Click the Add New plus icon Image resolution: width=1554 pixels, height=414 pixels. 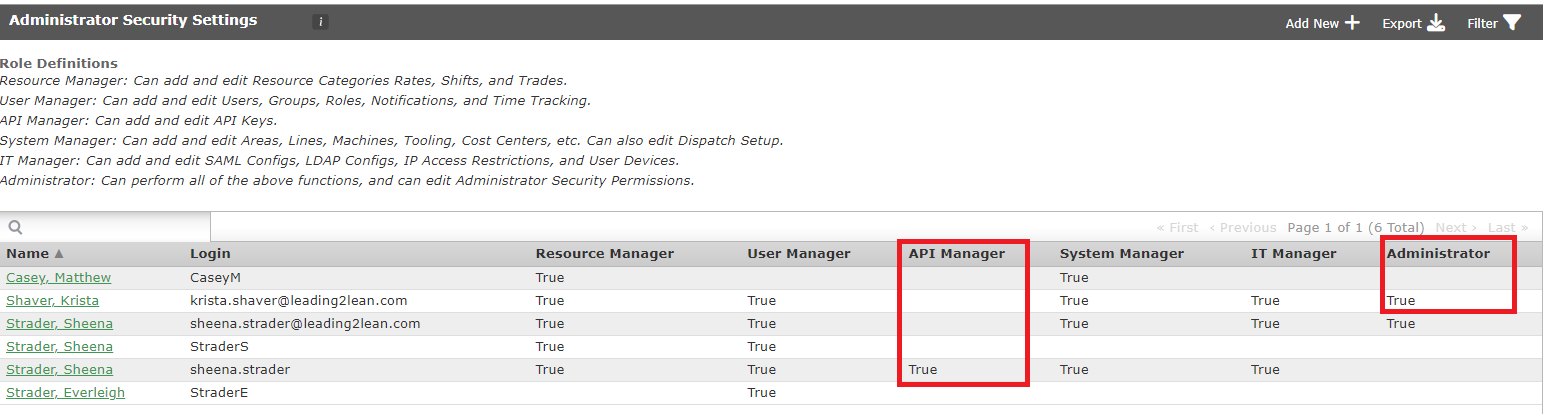point(1352,23)
